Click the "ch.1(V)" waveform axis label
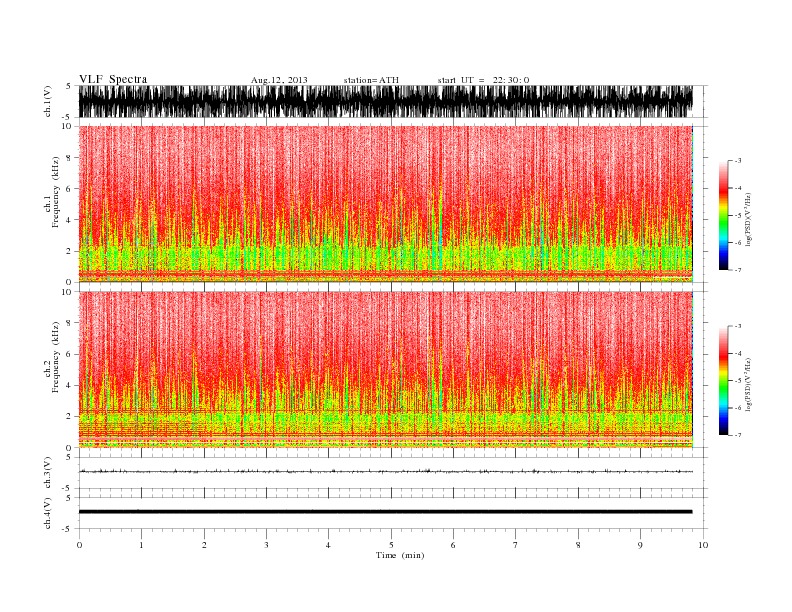The height and width of the screenshot is (612, 792). [x=48, y=101]
